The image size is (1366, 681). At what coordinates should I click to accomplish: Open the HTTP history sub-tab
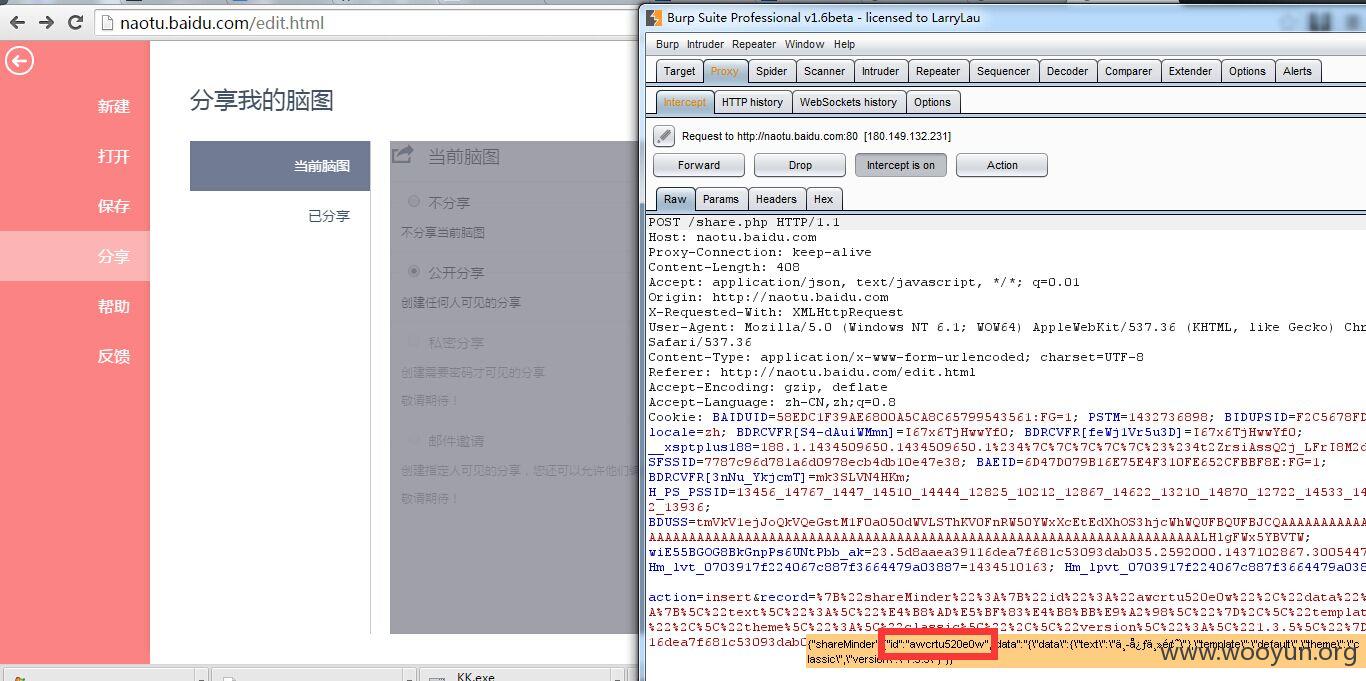point(752,102)
